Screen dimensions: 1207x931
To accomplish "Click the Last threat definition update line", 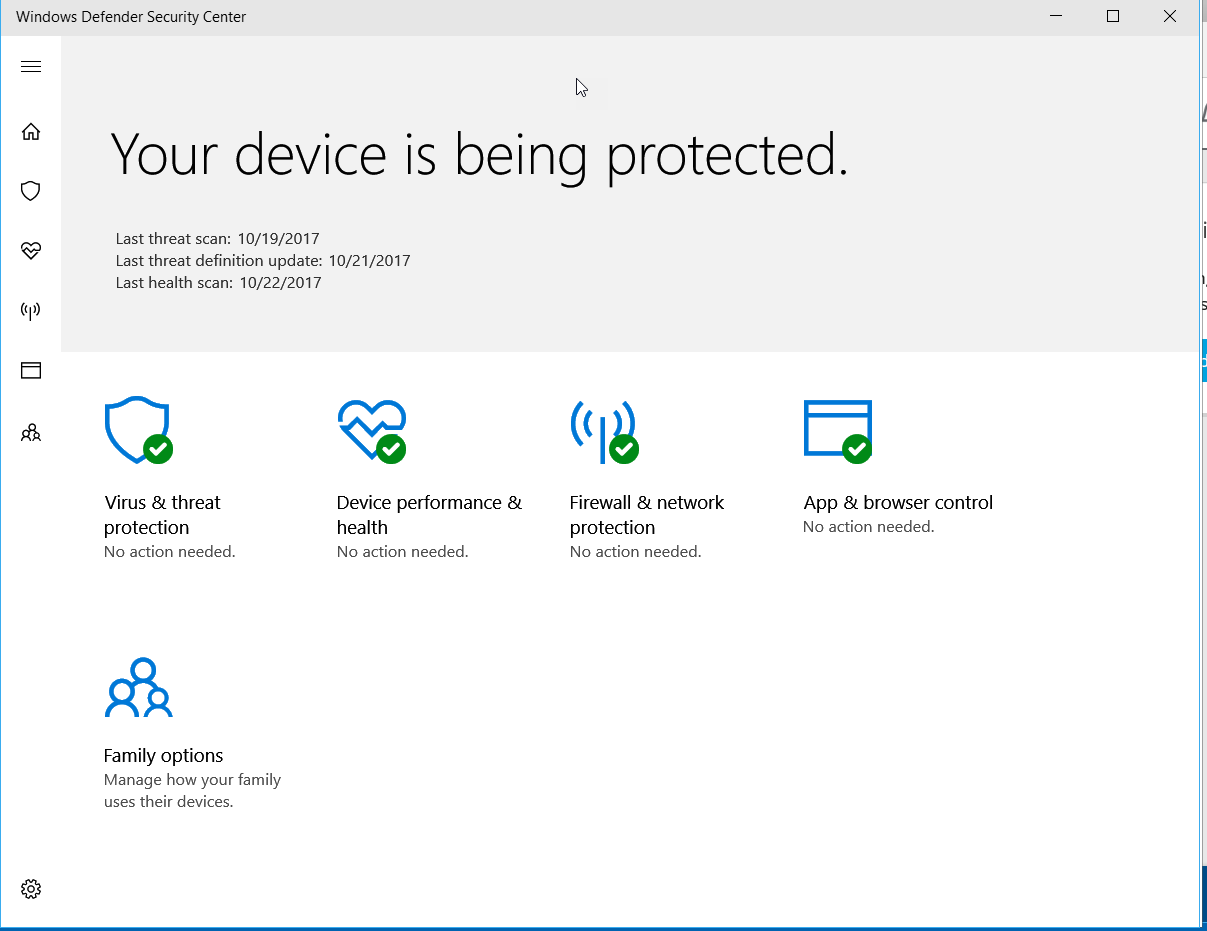I will click(263, 261).
